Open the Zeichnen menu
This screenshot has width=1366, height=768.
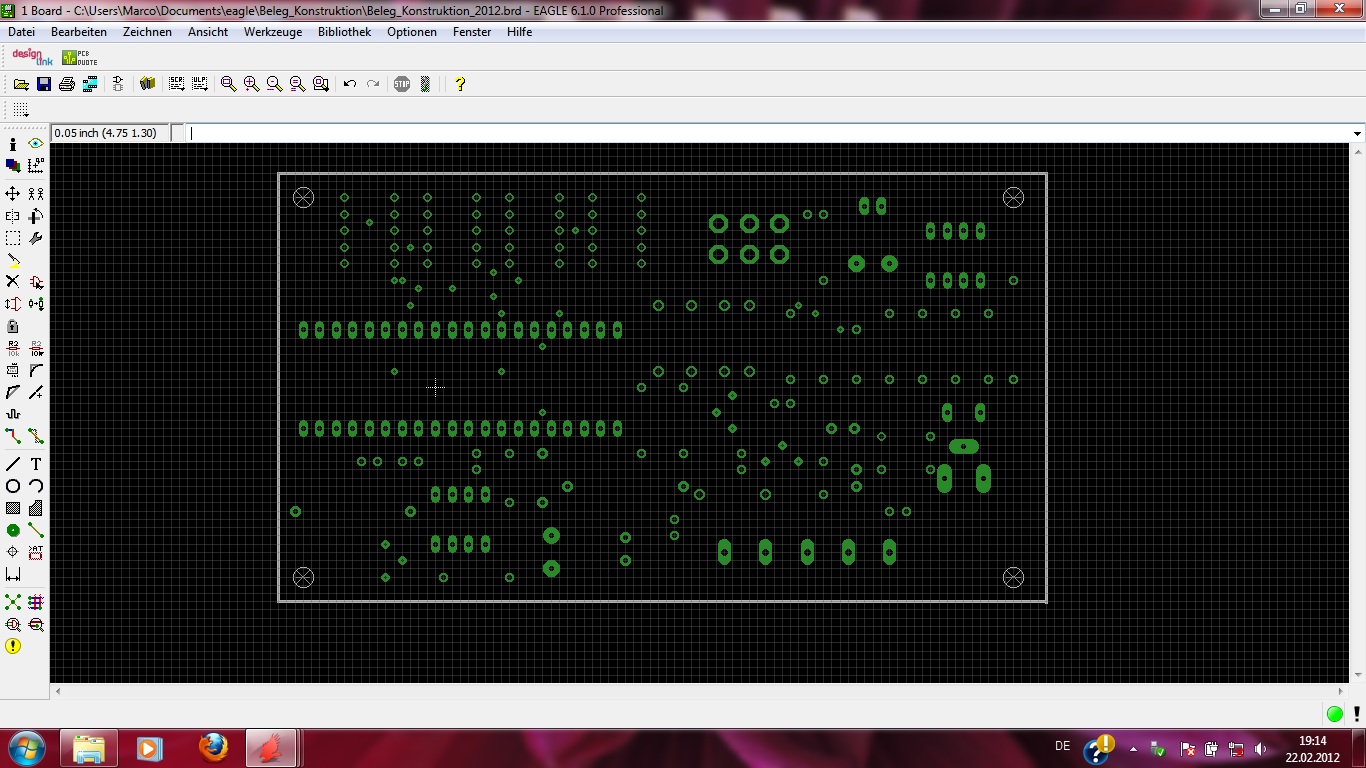(x=147, y=32)
